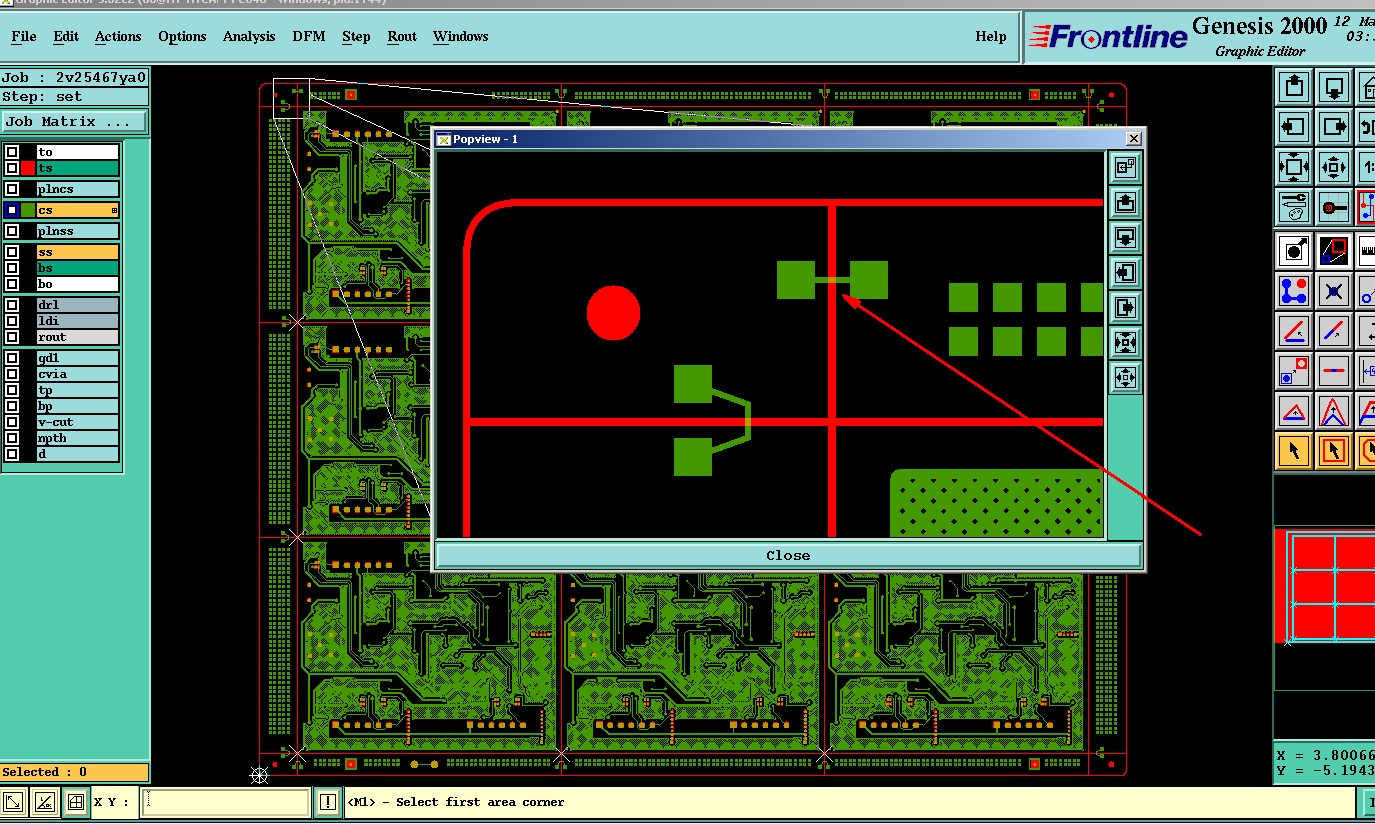Open the Windows menu

pyautogui.click(x=461, y=37)
